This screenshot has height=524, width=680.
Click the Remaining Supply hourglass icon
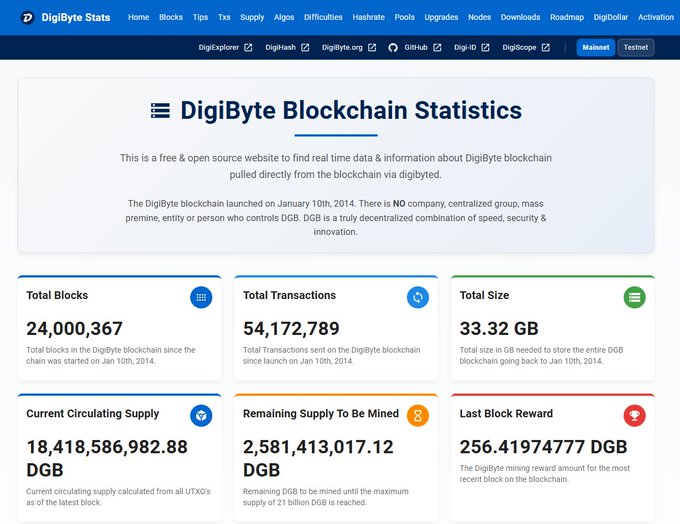[418, 416]
